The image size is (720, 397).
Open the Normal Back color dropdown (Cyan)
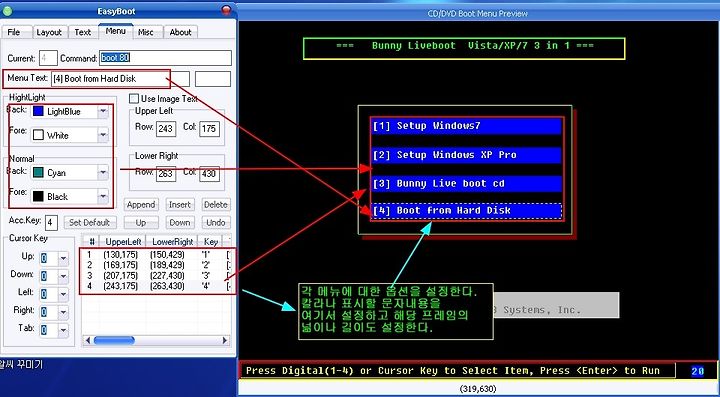click(103, 173)
